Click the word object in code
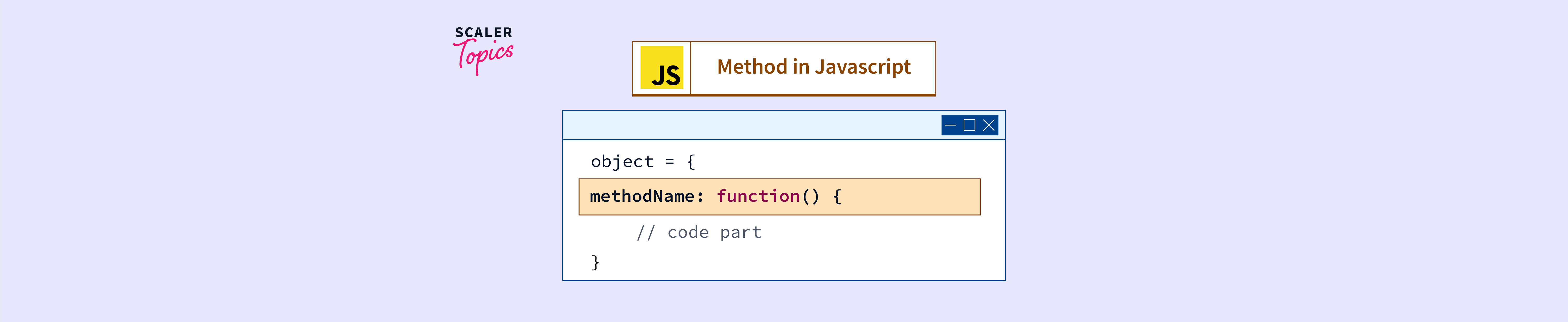 click(622, 162)
